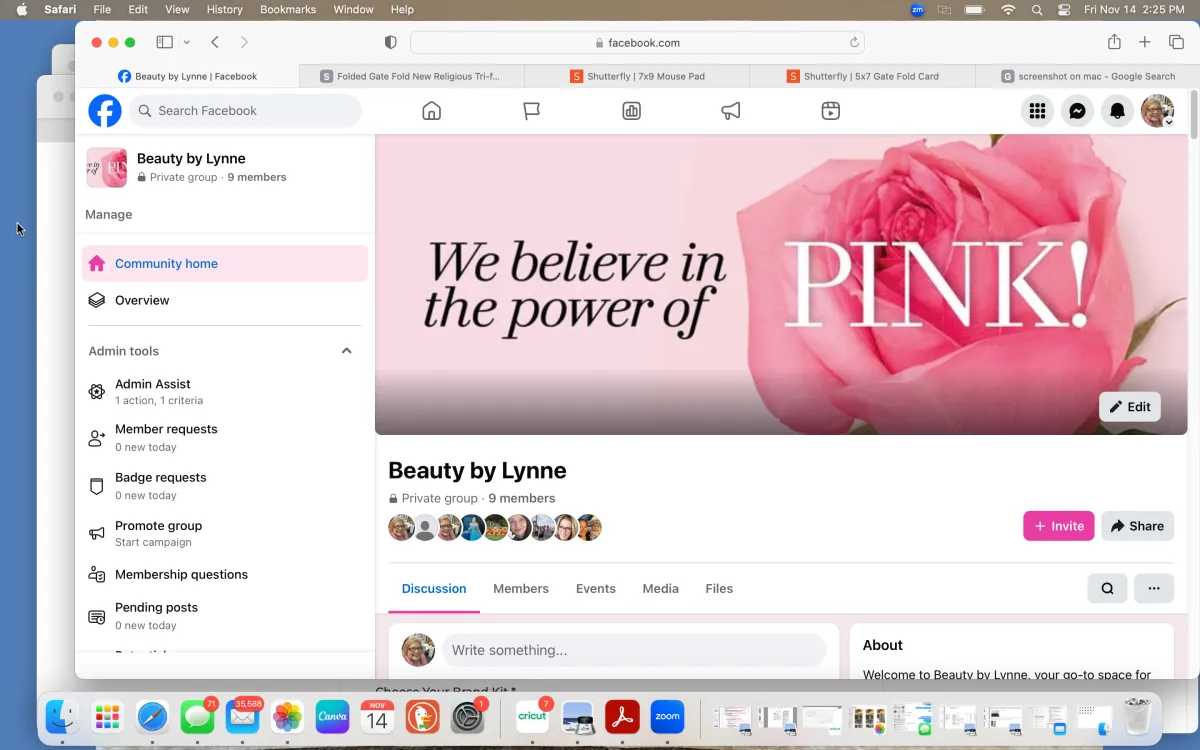Image resolution: width=1200 pixels, height=750 pixels.
Task: Click the Share button
Action: [x=1137, y=526]
